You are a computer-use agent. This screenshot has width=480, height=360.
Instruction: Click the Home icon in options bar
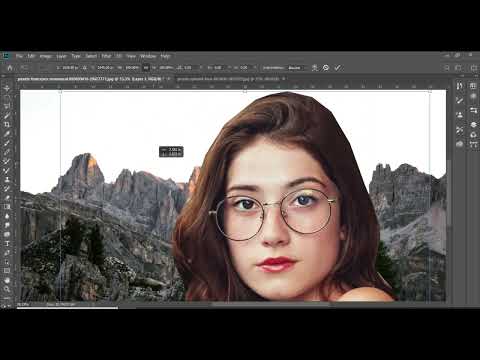[x=10, y=68]
